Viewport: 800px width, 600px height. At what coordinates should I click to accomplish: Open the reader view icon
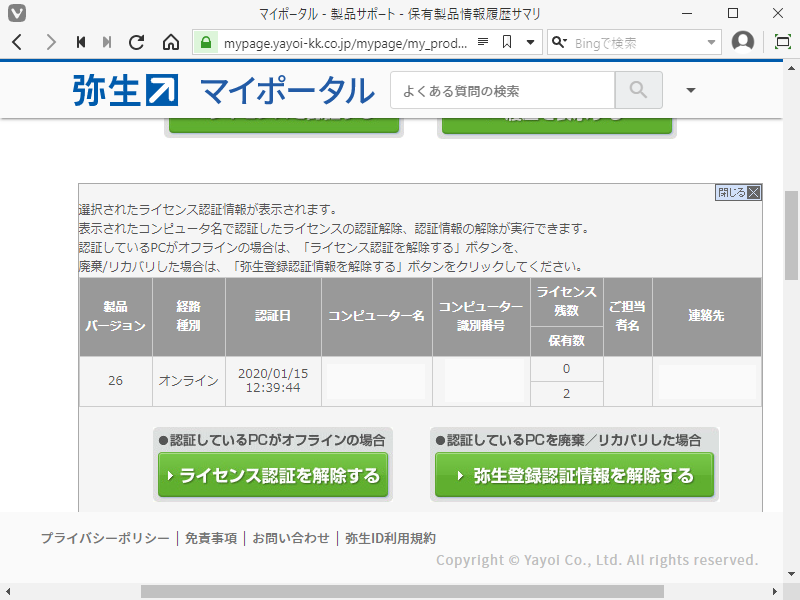tap(483, 42)
